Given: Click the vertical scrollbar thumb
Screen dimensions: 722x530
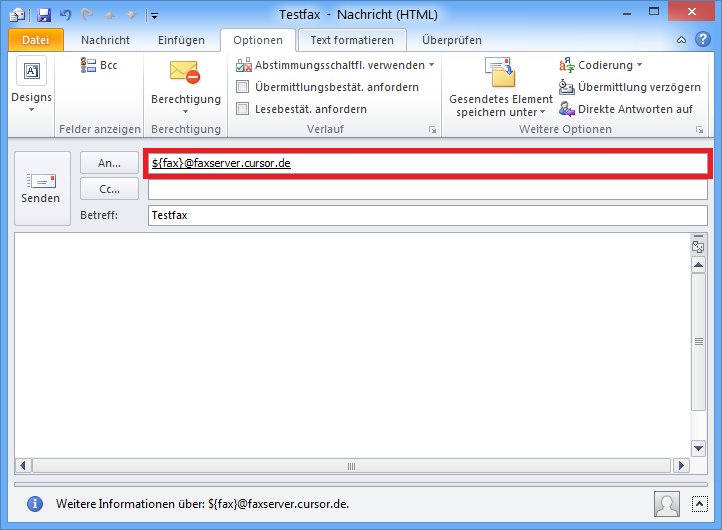Looking at the screenshot, I should point(699,341).
